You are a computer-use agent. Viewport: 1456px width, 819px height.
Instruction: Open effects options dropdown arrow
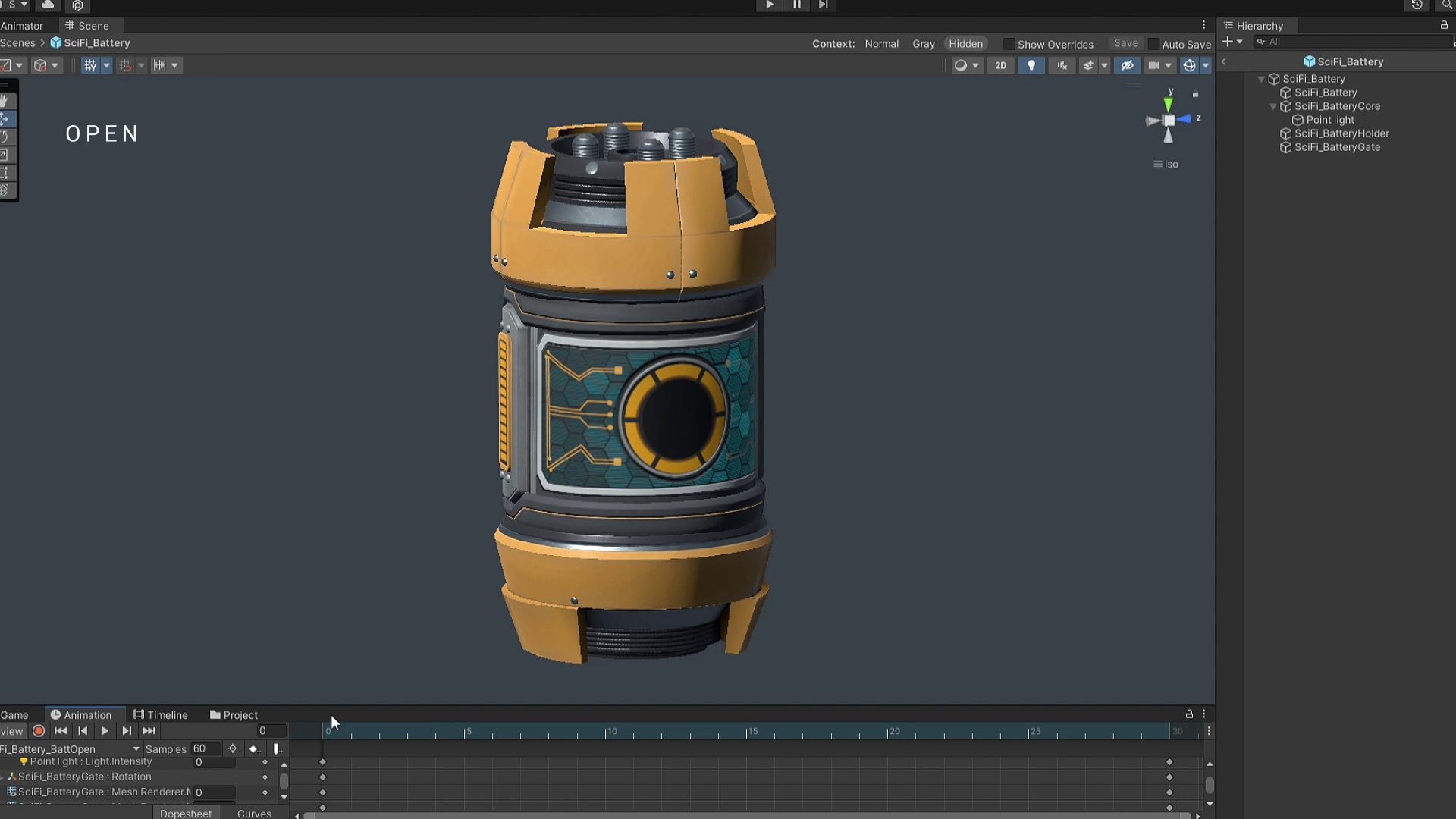(x=1104, y=65)
